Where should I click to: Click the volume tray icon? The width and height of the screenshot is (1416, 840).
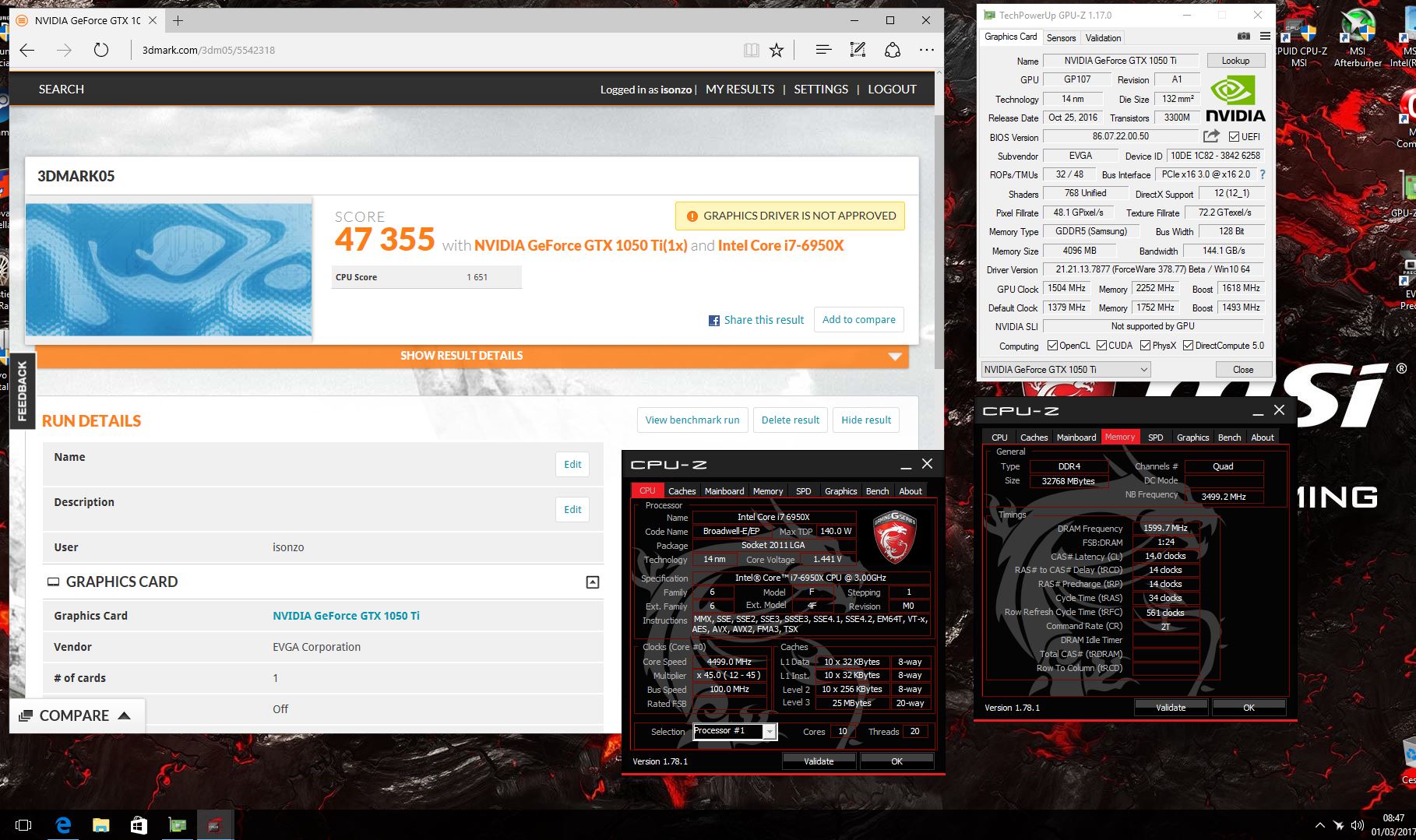click(1358, 825)
